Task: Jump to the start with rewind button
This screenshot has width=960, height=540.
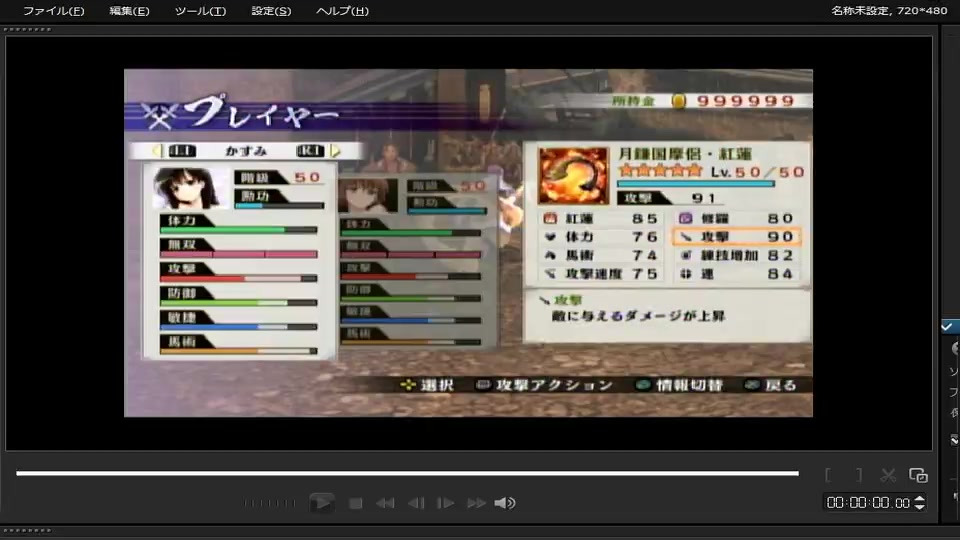Action: (385, 503)
